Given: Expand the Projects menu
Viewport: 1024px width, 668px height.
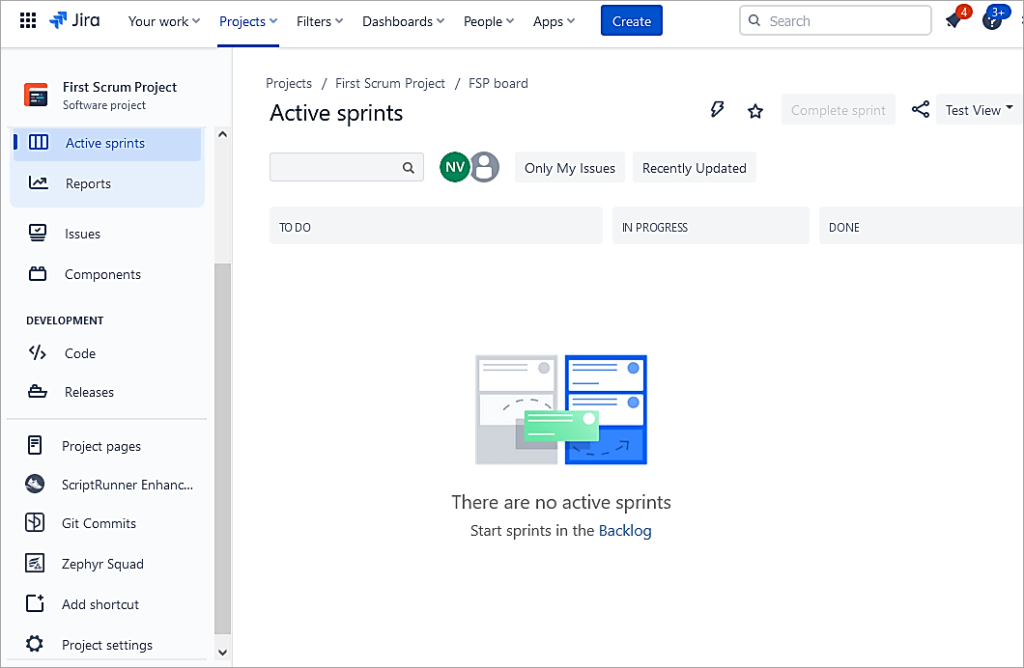Looking at the screenshot, I should pos(247,20).
